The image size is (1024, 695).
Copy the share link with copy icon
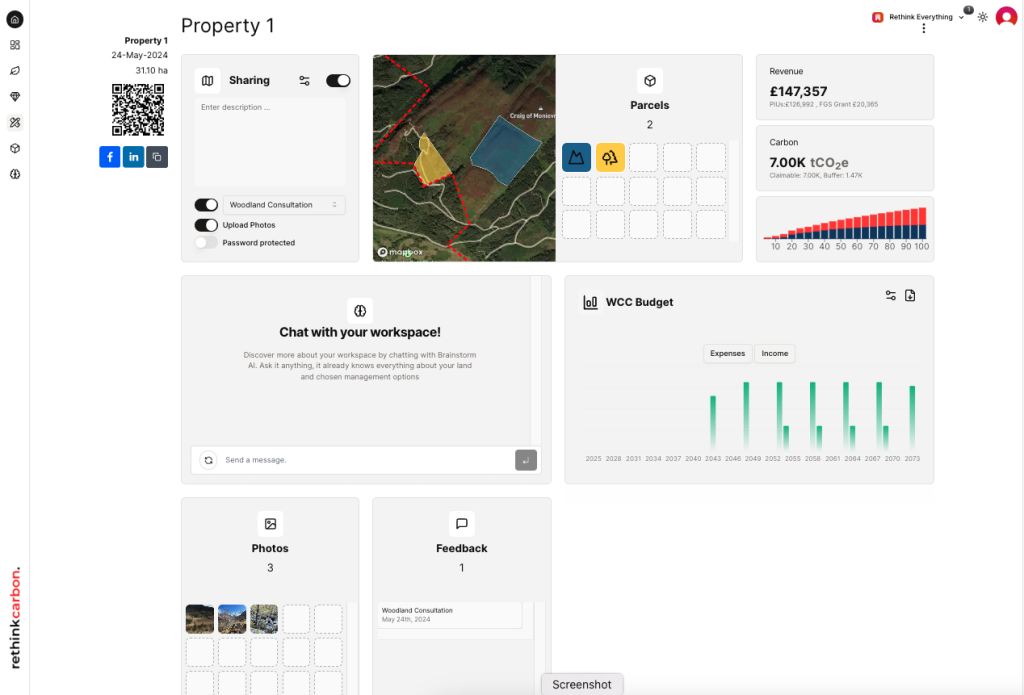coord(157,157)
